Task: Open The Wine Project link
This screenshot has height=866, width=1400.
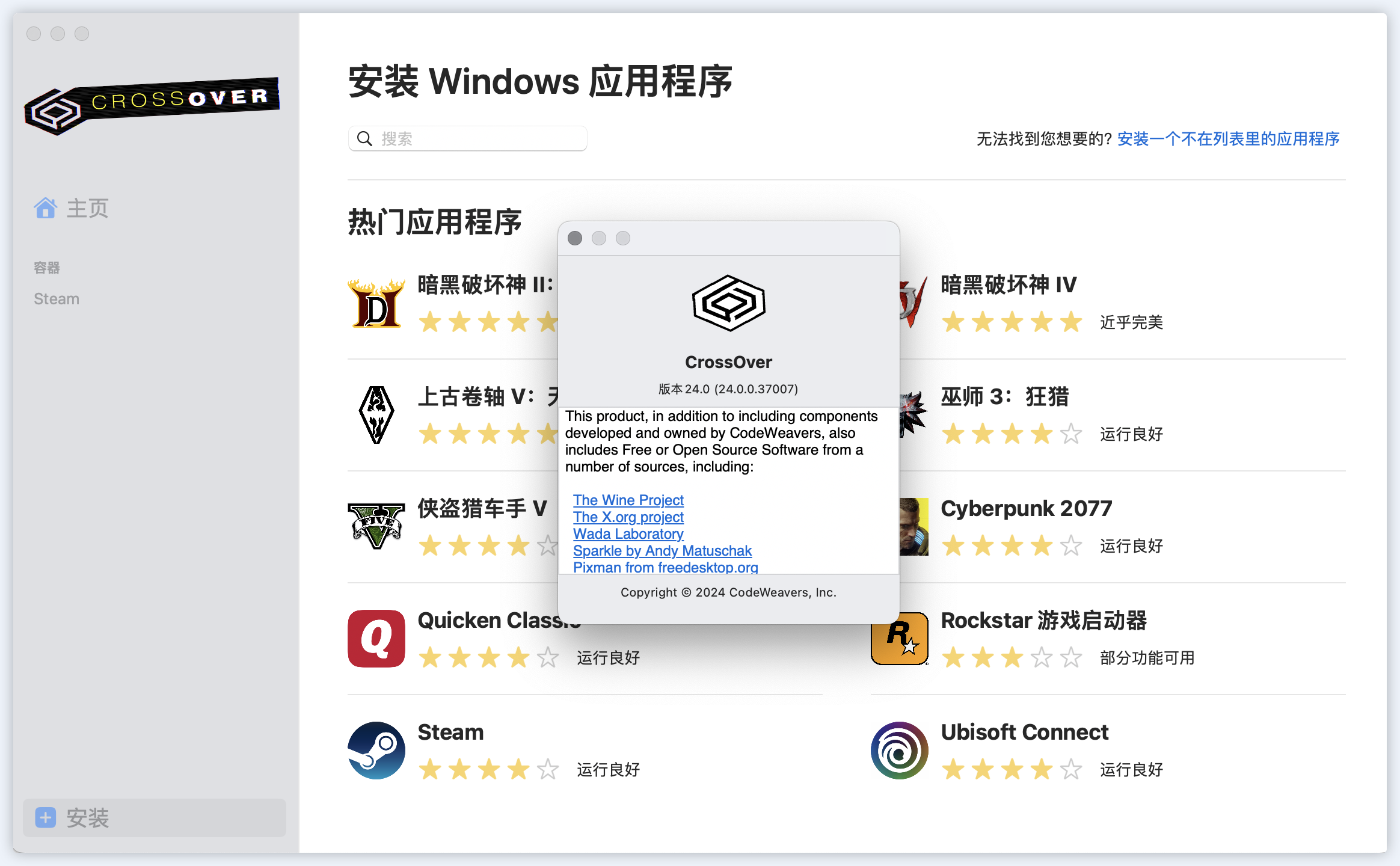Action: click(x=628, y=500)
